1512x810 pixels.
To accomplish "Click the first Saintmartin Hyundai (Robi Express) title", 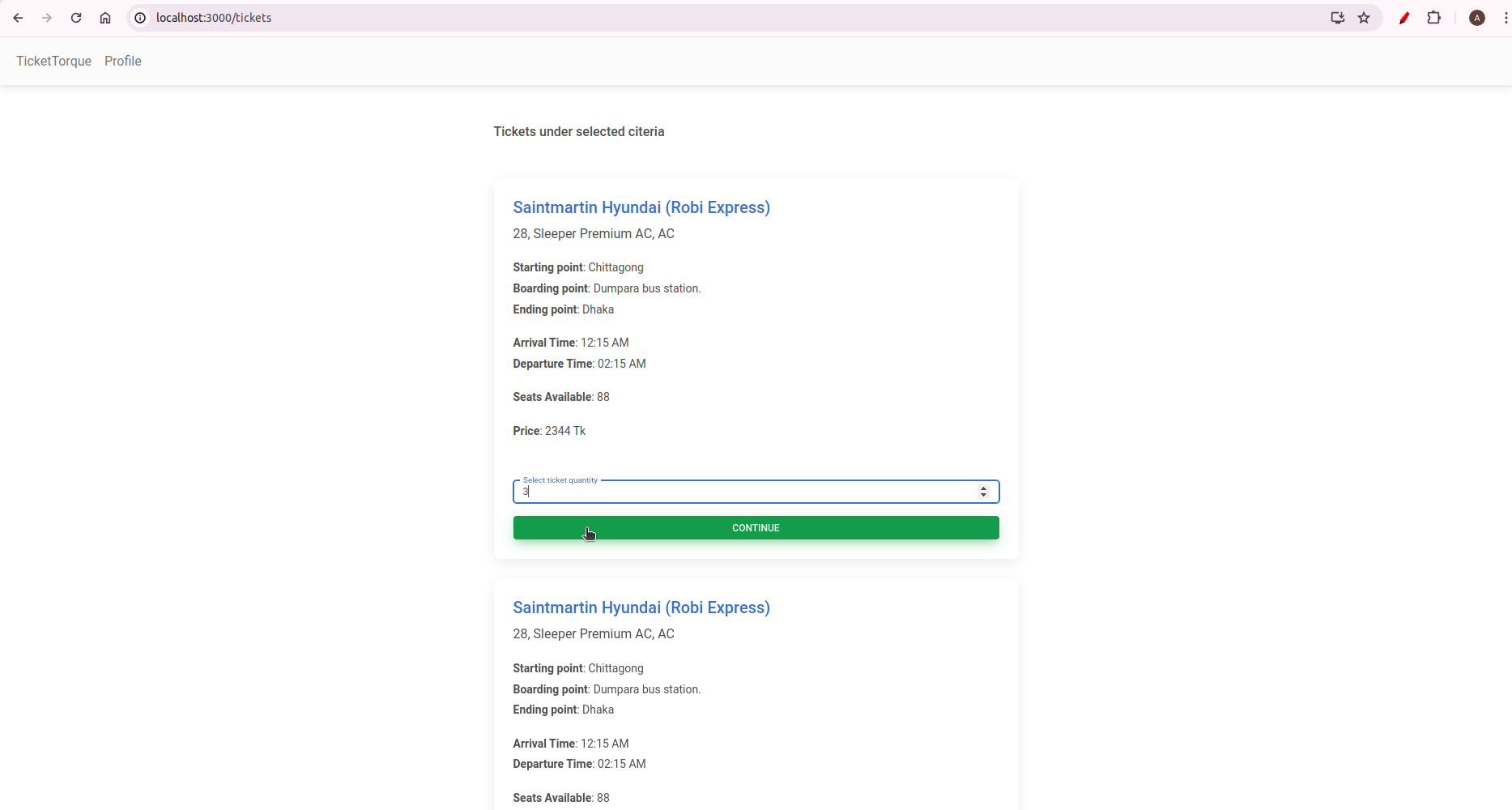I will tap(641, 207).
